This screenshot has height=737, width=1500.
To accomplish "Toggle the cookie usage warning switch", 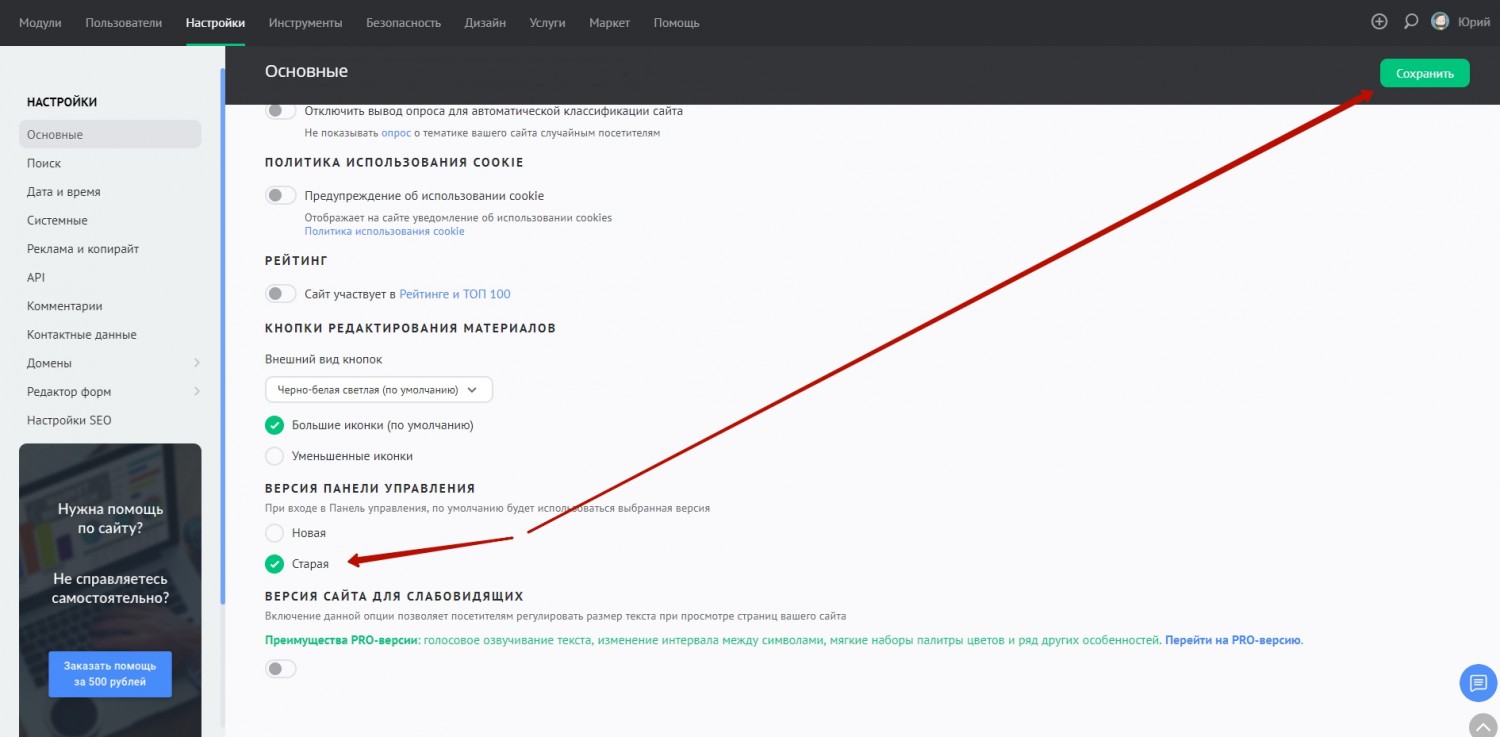I will click(x=280, y=196).
